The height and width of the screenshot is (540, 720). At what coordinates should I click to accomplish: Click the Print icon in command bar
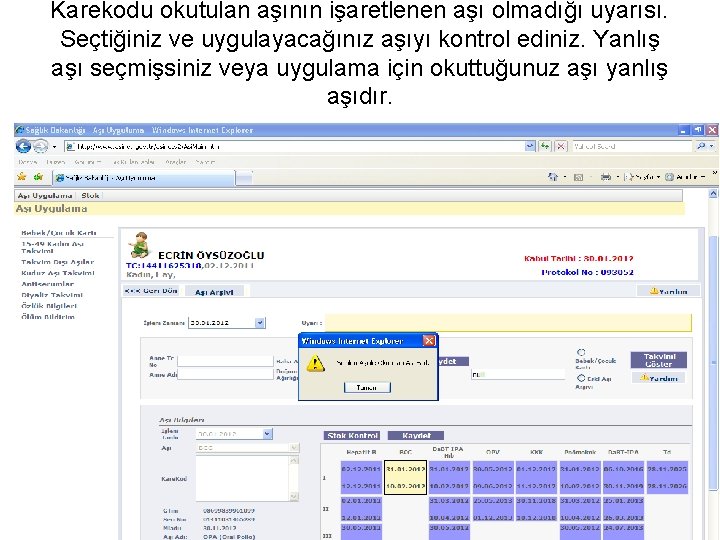pyautogui.click(x=606, y=177)
